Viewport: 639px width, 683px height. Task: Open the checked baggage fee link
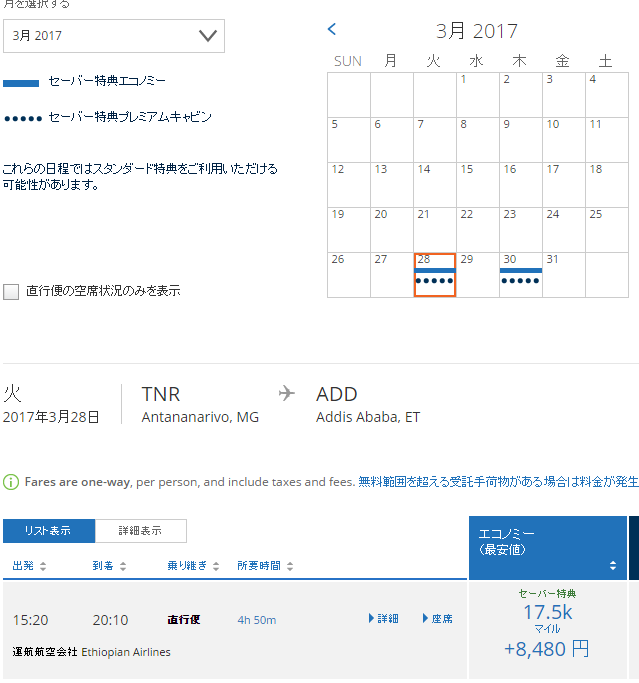pos(498,482)
